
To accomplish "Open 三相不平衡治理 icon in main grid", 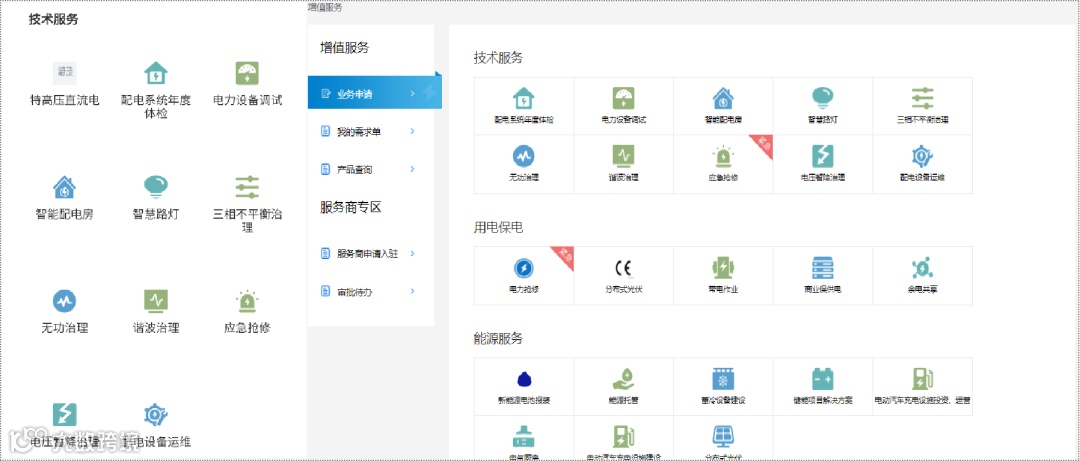I will (x=922, y=99).
